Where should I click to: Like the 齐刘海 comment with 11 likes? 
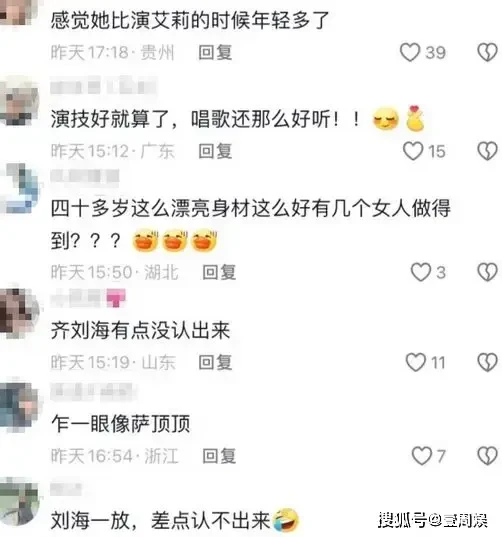coord(416,362)
